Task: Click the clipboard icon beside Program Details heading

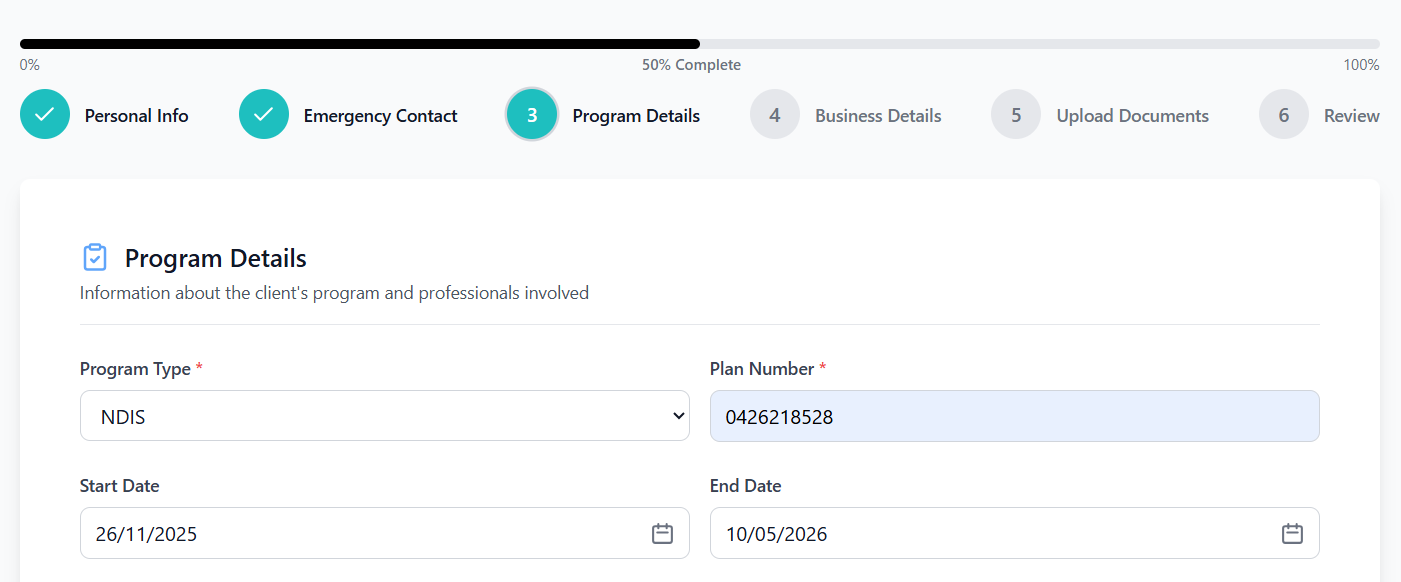Action: click(94, 258)
